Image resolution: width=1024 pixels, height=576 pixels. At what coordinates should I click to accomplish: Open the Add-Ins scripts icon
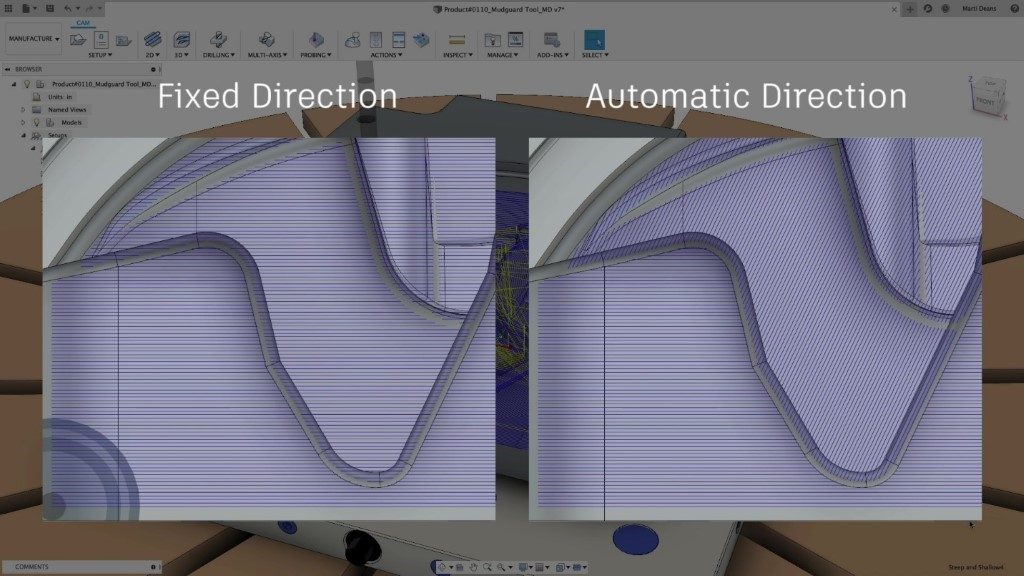551,40
